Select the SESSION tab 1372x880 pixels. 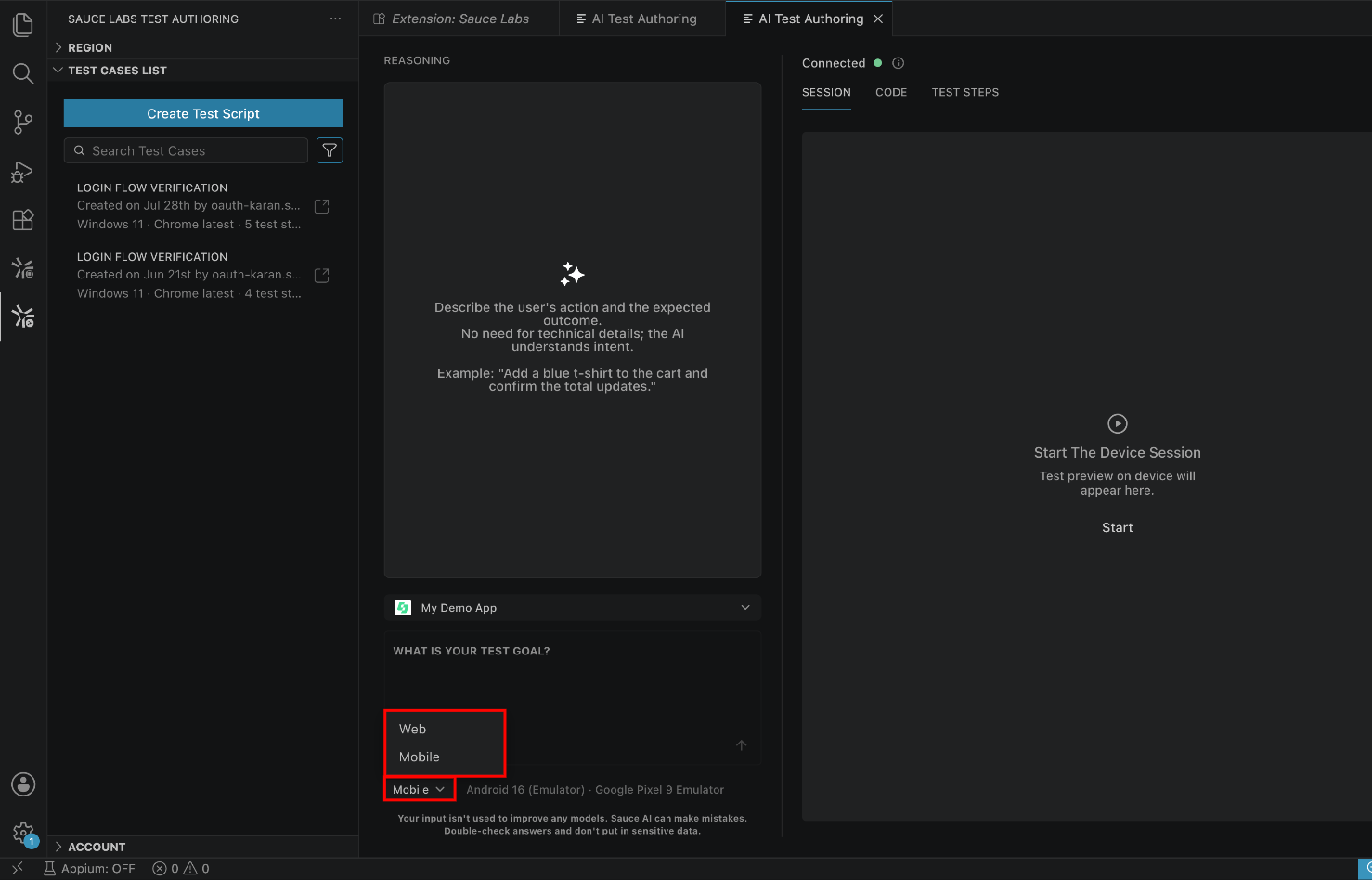tap(826, 92)
